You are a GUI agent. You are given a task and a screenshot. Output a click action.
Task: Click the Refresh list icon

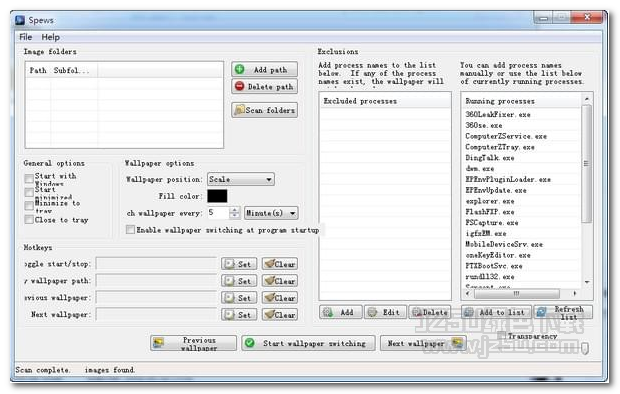[x=541, y=312]
